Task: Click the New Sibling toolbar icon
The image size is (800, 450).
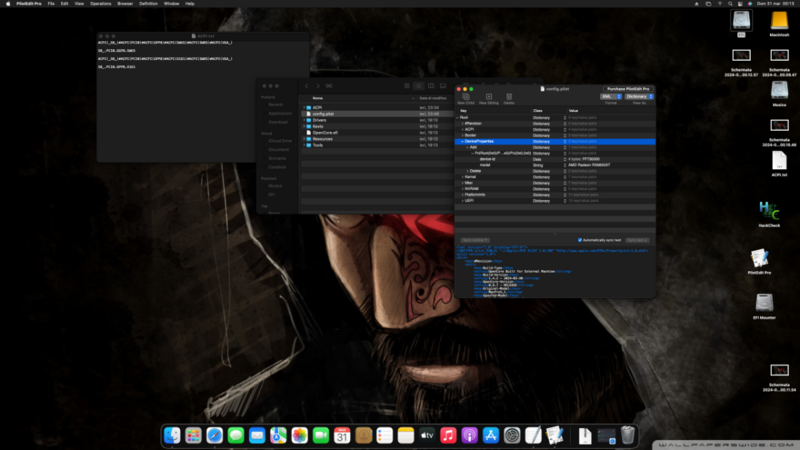Action: (488, 98)
